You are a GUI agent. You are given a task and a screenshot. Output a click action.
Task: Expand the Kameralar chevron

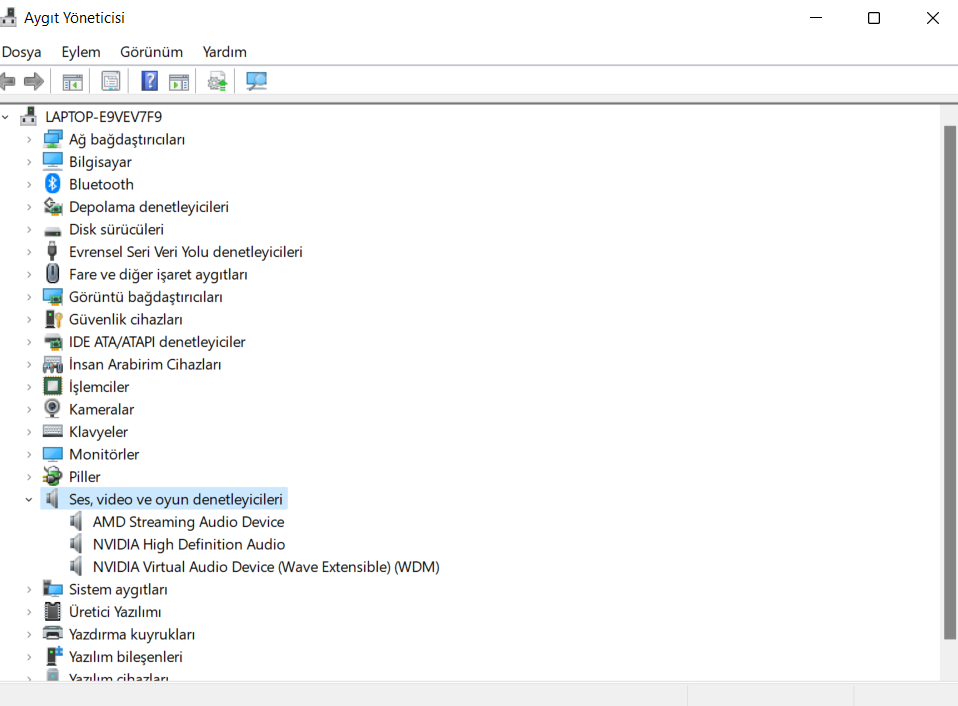coord(29,409)
